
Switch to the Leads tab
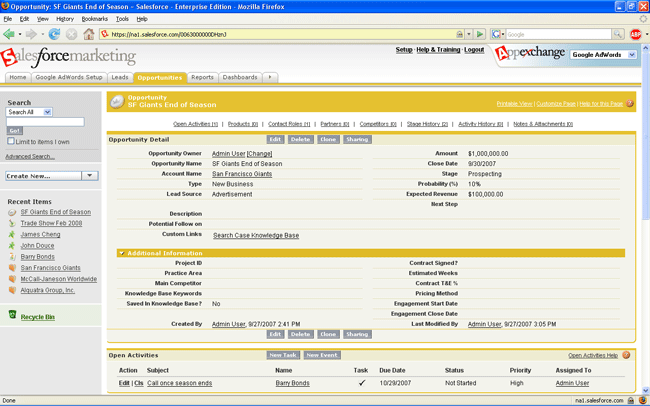pyautogui.click(x=120, y=77)
